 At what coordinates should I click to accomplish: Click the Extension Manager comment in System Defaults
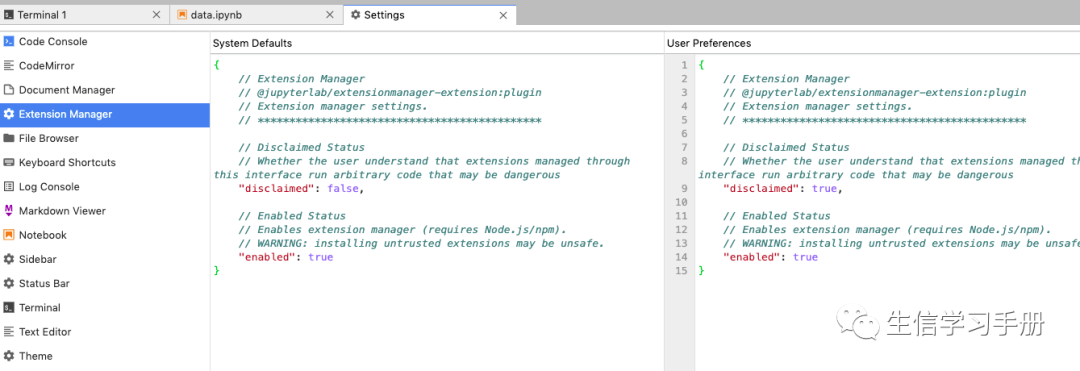click(x=301, y=78)
